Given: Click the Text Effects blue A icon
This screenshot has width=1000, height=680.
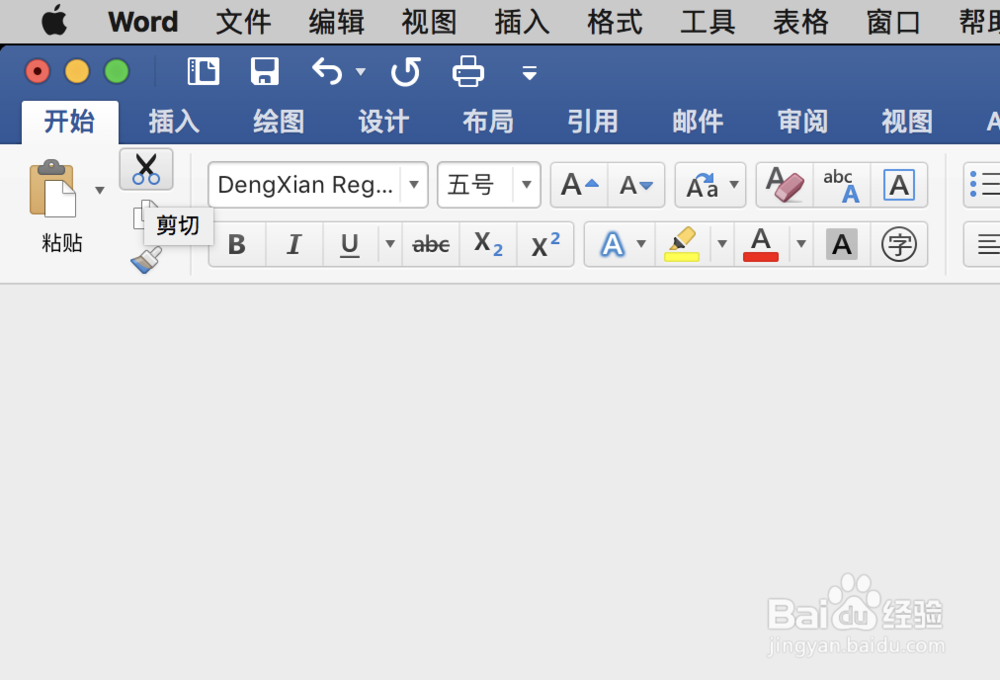Looking at the screenshot, I should (x=612, y=244).
